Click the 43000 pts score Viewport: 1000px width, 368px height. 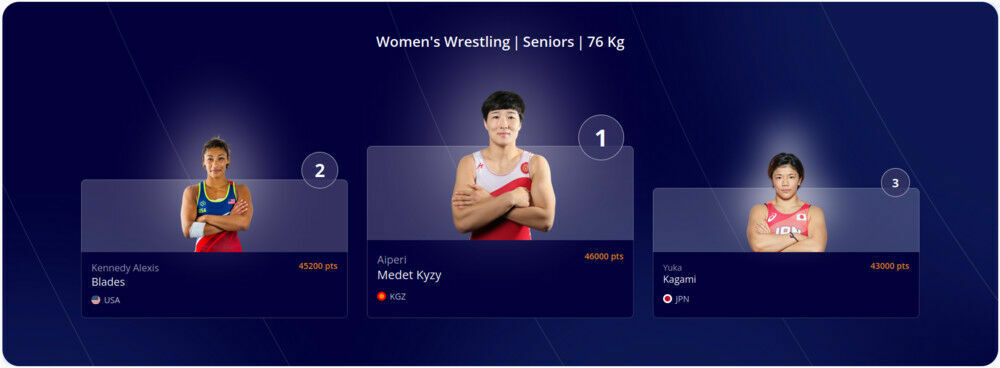(890, 265)
